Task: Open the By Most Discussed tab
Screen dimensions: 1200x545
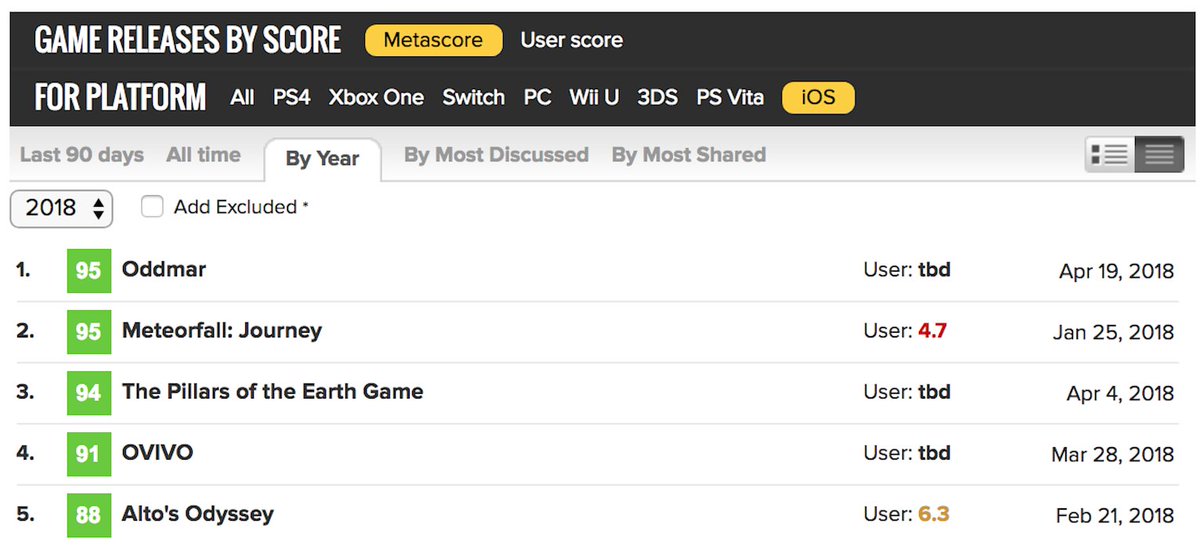Action: [496, 155]
